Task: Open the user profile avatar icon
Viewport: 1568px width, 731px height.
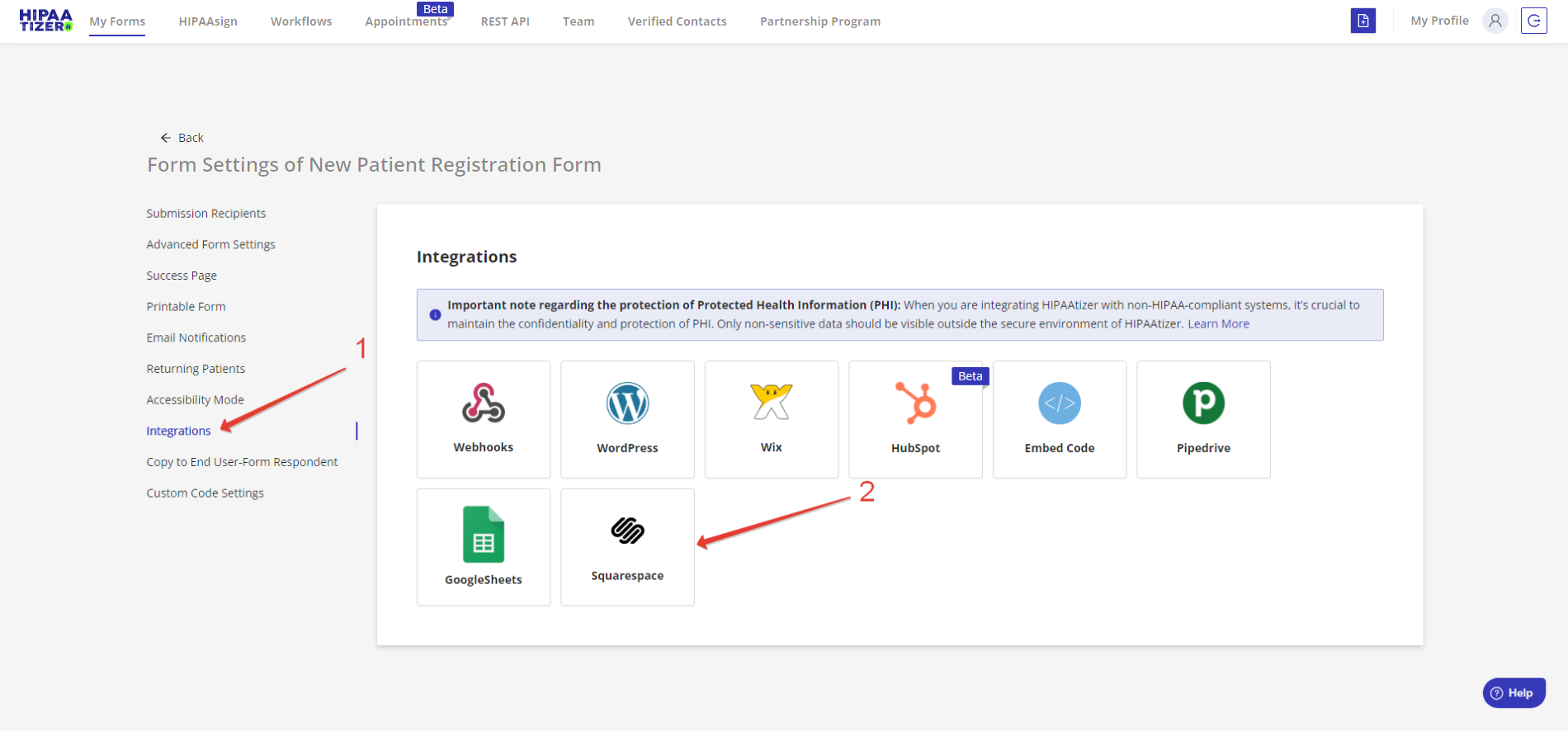Action: [x=1495, y=21]
